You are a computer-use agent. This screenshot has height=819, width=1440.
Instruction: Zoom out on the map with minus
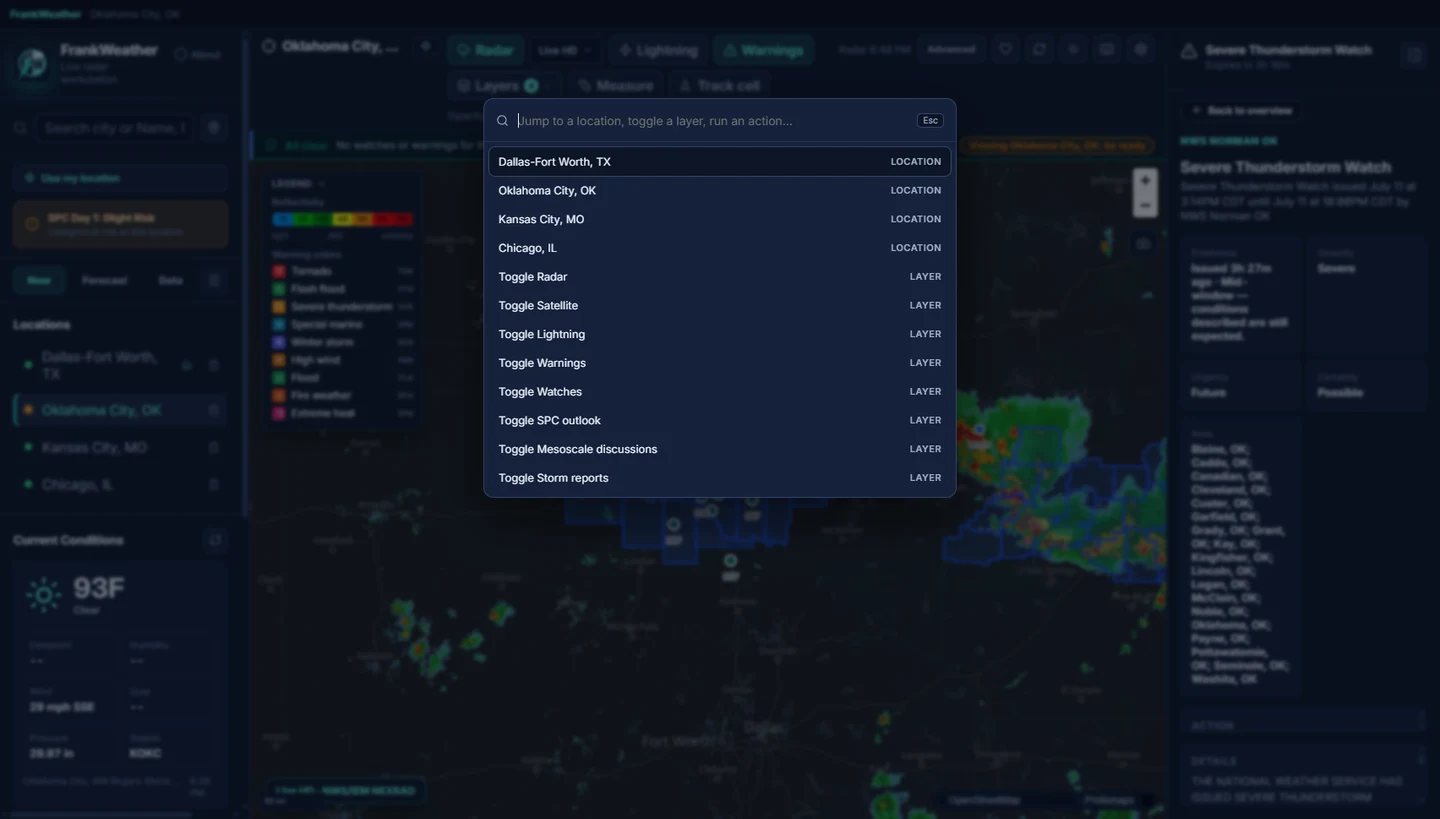pos(1145,205)
